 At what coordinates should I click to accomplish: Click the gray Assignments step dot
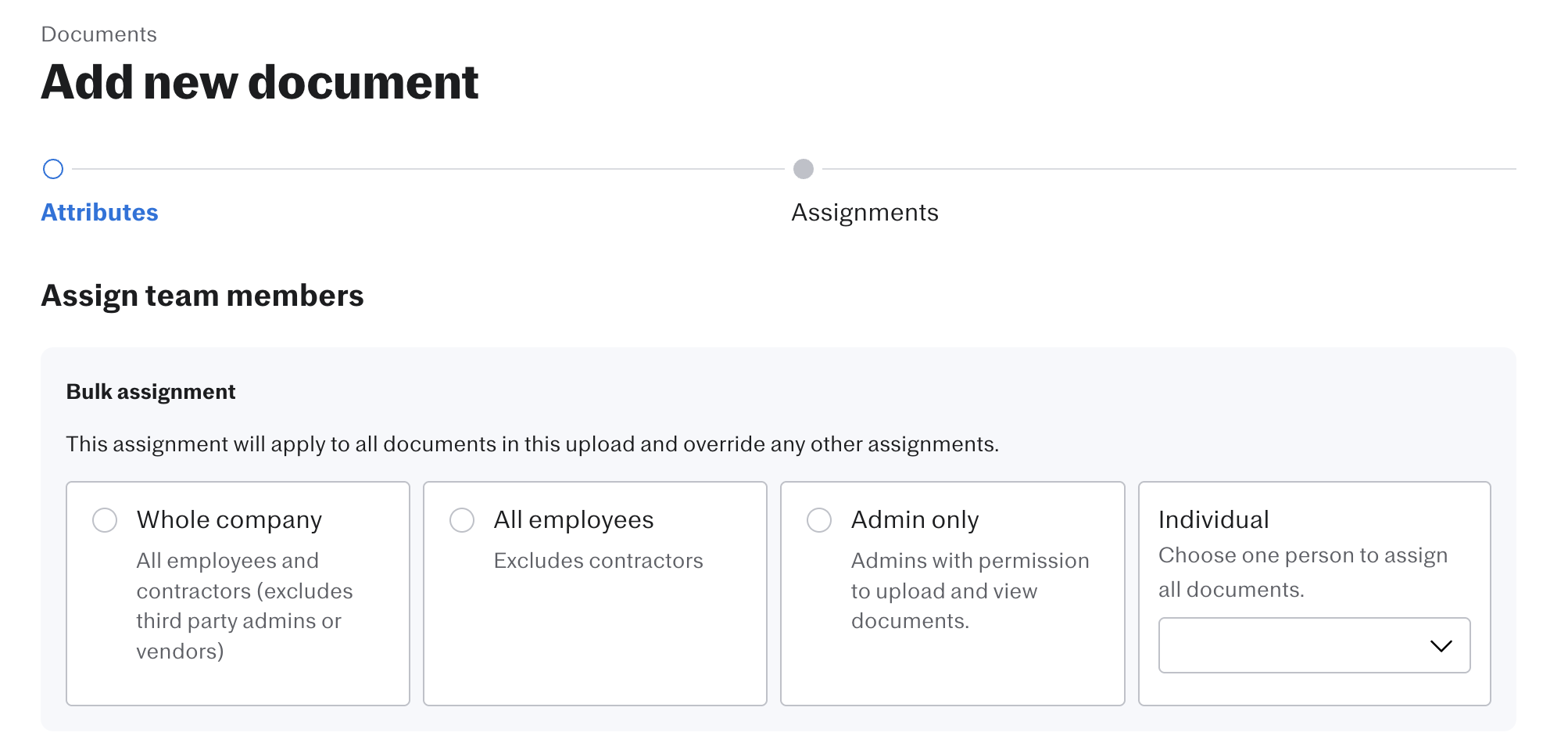point(804,169)
